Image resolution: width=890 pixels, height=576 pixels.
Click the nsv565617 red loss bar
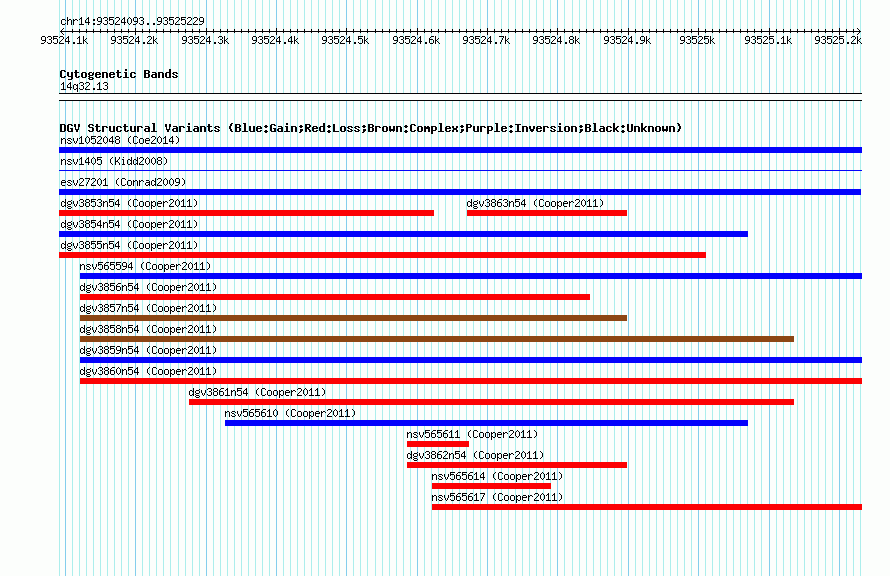647,507
